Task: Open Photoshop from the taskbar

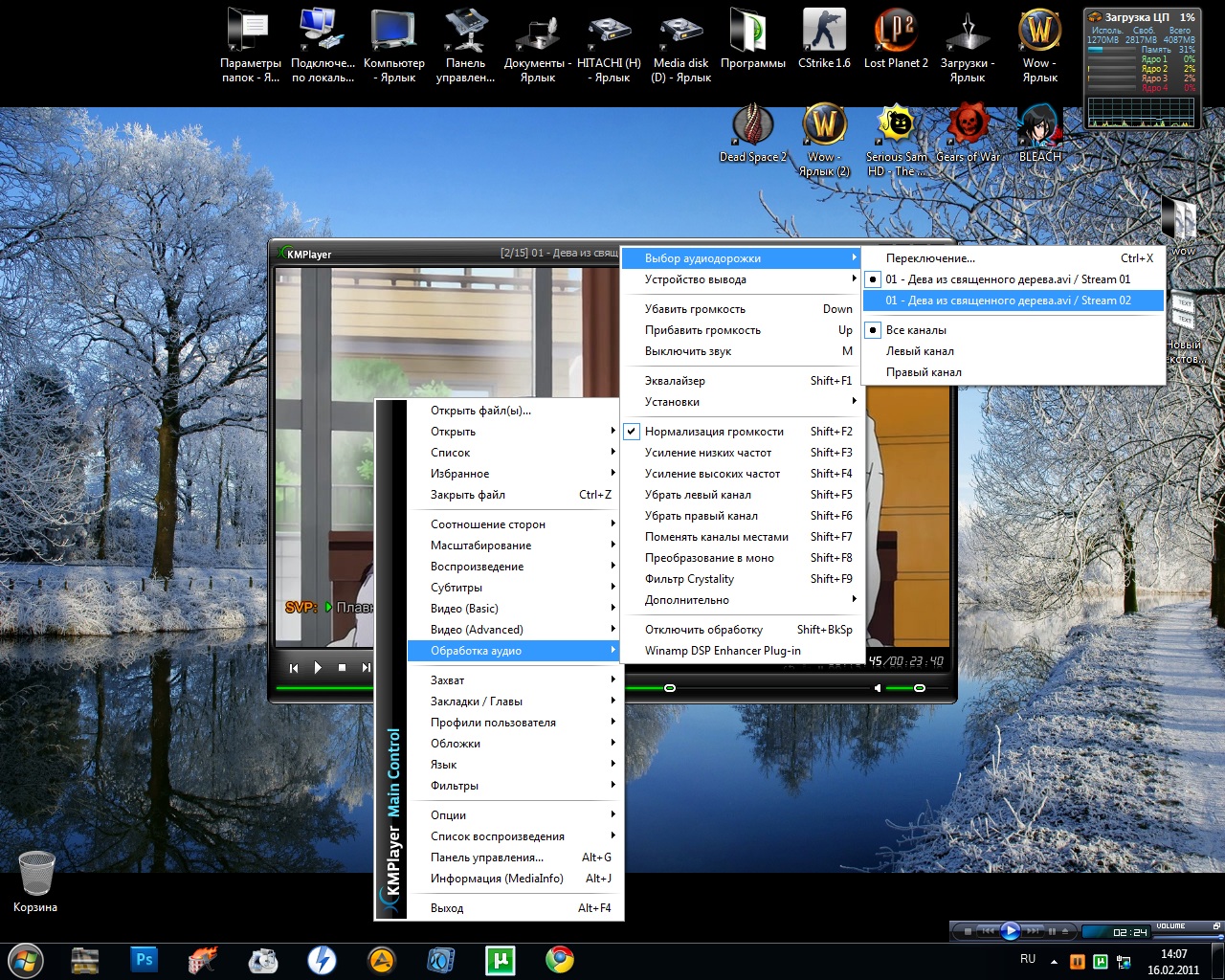Action: pyautogui.click(x=145, y=959)
